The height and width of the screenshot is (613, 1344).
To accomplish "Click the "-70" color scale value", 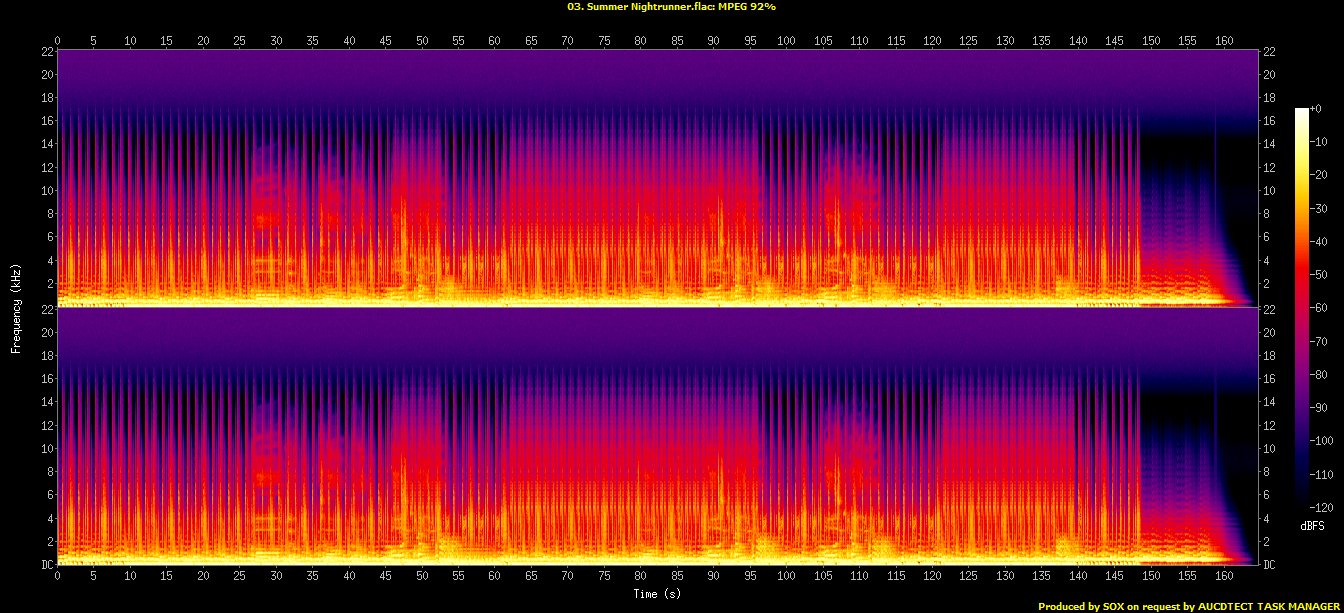I will pyautogui.click(x=1317, y=342).
